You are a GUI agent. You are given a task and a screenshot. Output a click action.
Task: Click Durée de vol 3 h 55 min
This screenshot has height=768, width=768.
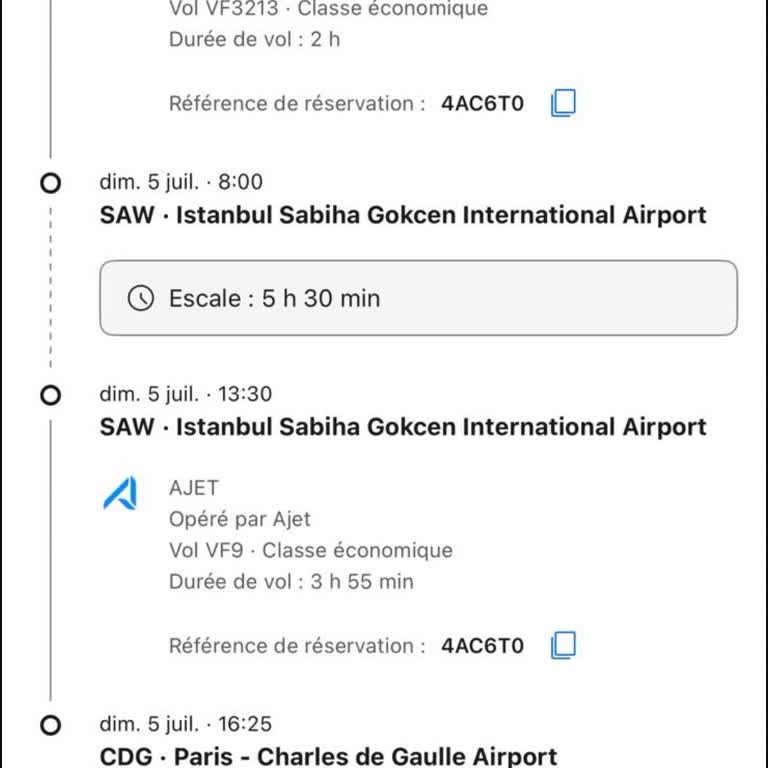click(291, 581)
